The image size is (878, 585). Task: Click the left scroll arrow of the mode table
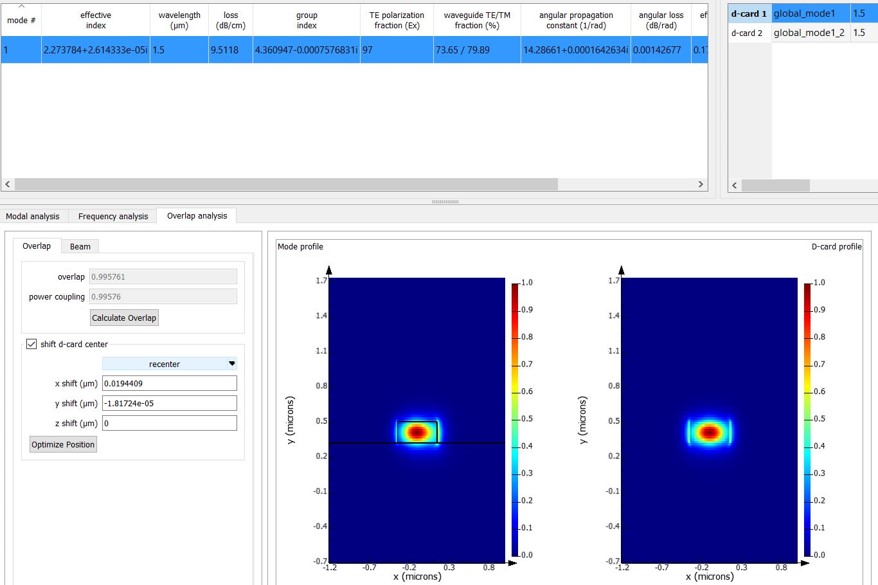(x=6, y=184)
